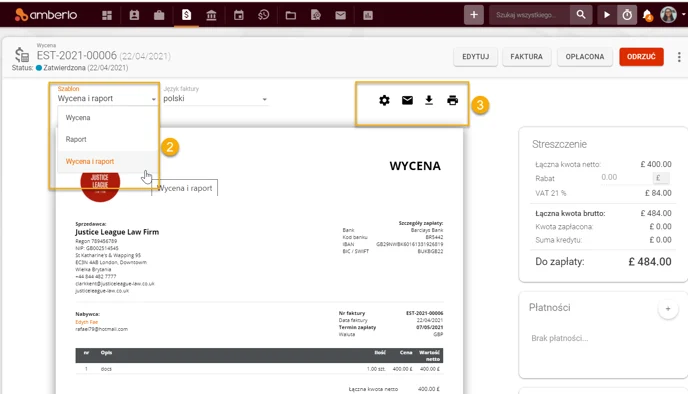Click the OPŁACONA button
This screenshot has width=688, height=394.
coord(584,57)
